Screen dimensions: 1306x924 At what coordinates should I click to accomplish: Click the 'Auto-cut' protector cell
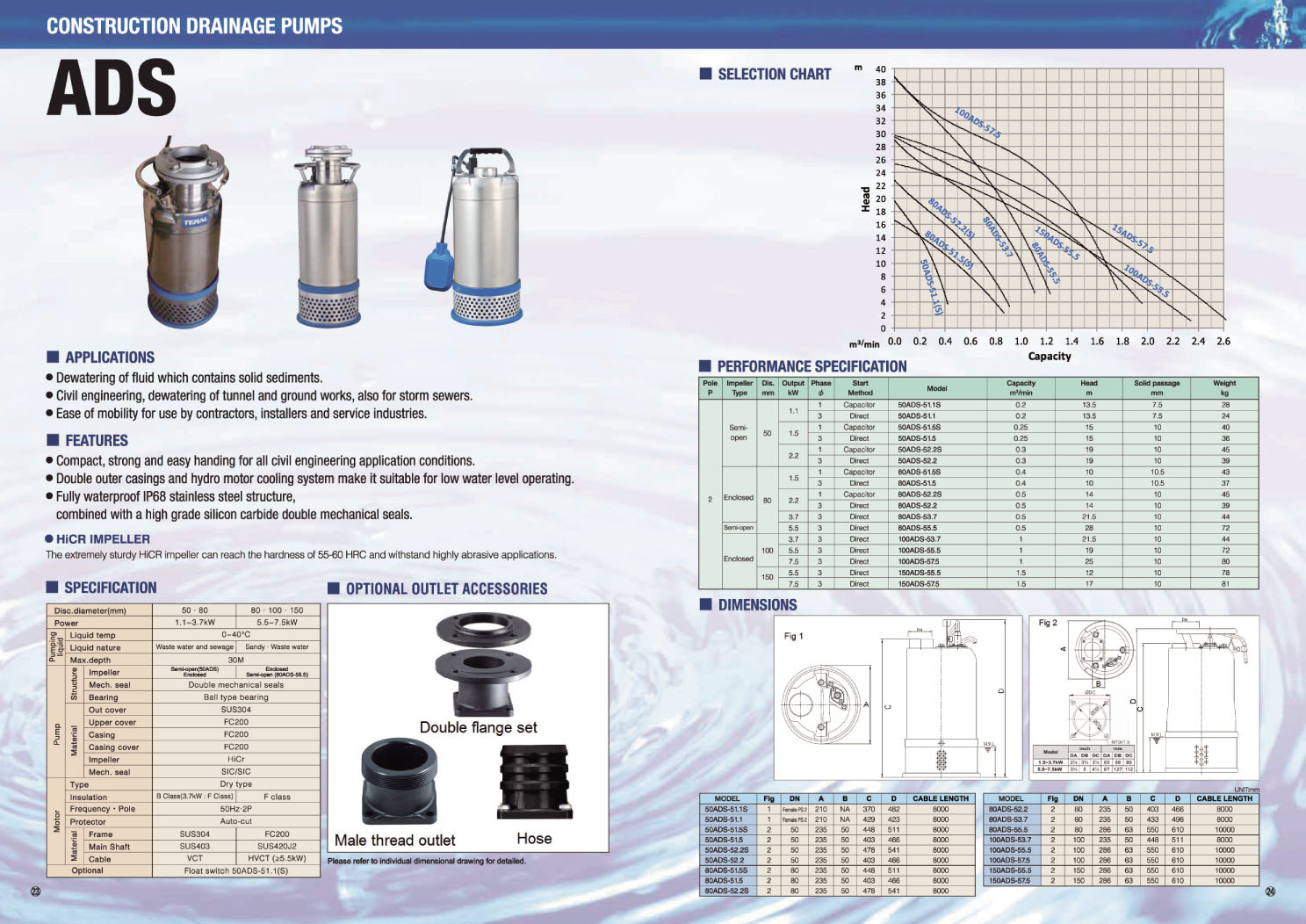point(235,821)
